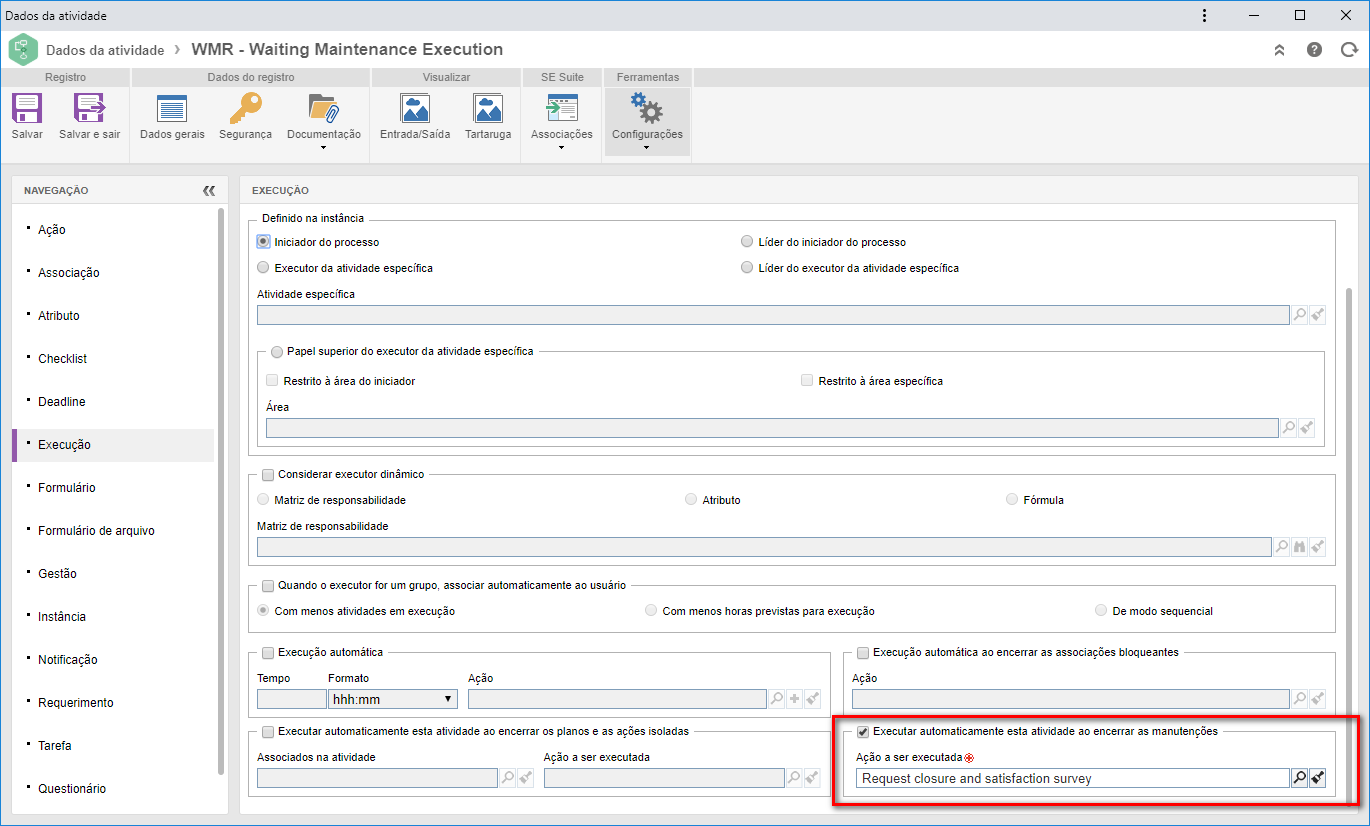
Task: Click the Dados da atividade breadcrumb
Action: [105, 49]
